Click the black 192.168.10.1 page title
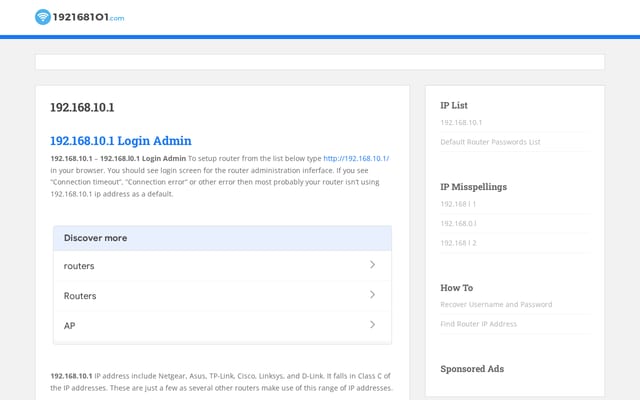The image size is (640, 400). point(82,107)
